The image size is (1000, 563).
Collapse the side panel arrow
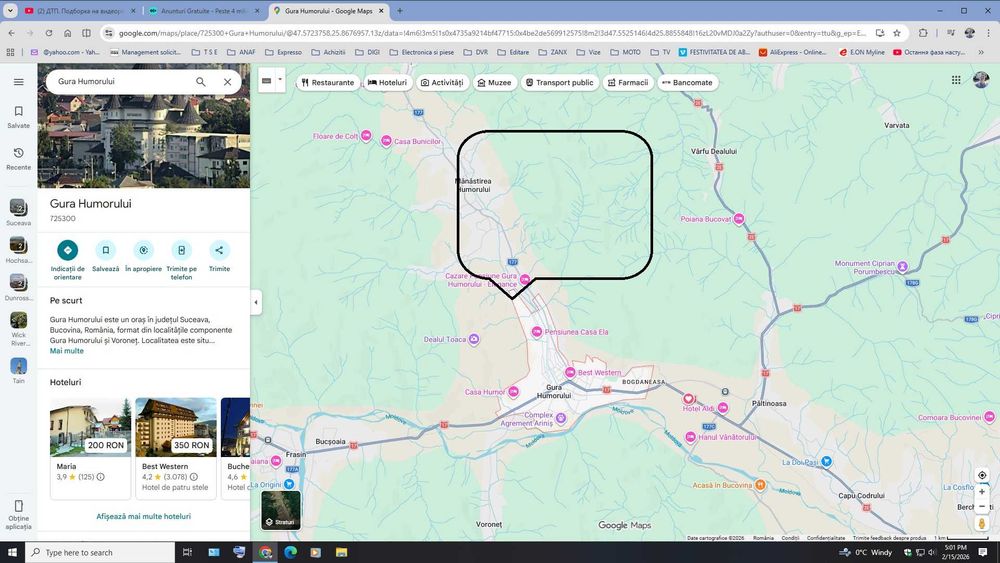tap(256, 302)
